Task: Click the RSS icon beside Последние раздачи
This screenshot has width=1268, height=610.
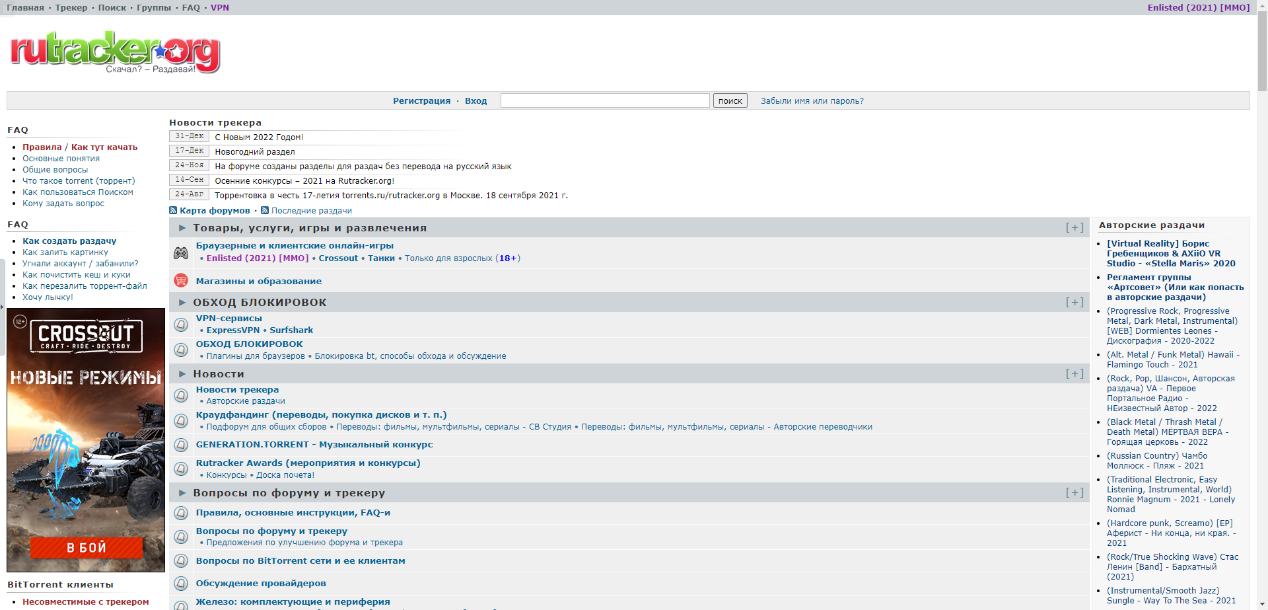Action: [264, 211]
